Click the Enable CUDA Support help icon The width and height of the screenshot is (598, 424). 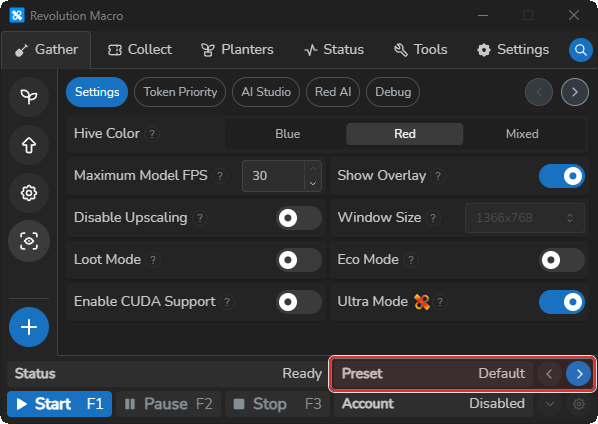coord(227,302)
